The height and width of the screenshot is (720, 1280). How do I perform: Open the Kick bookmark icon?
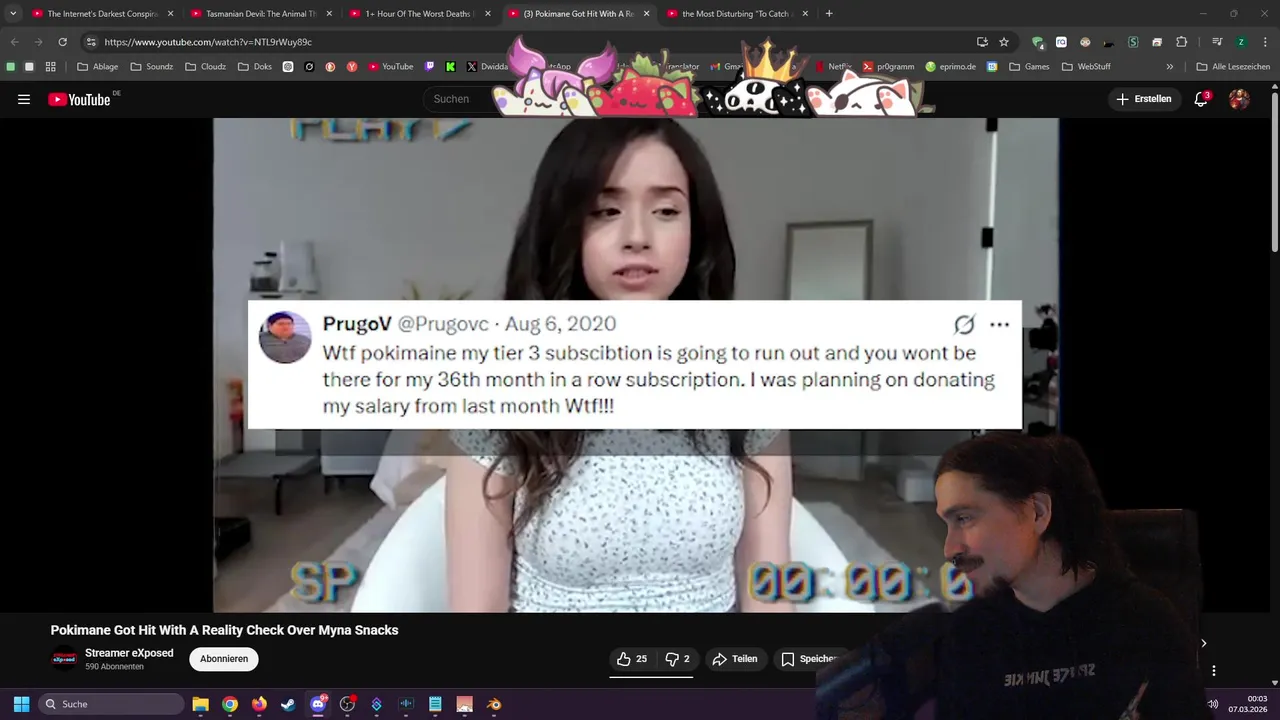[x=450, y=67]
